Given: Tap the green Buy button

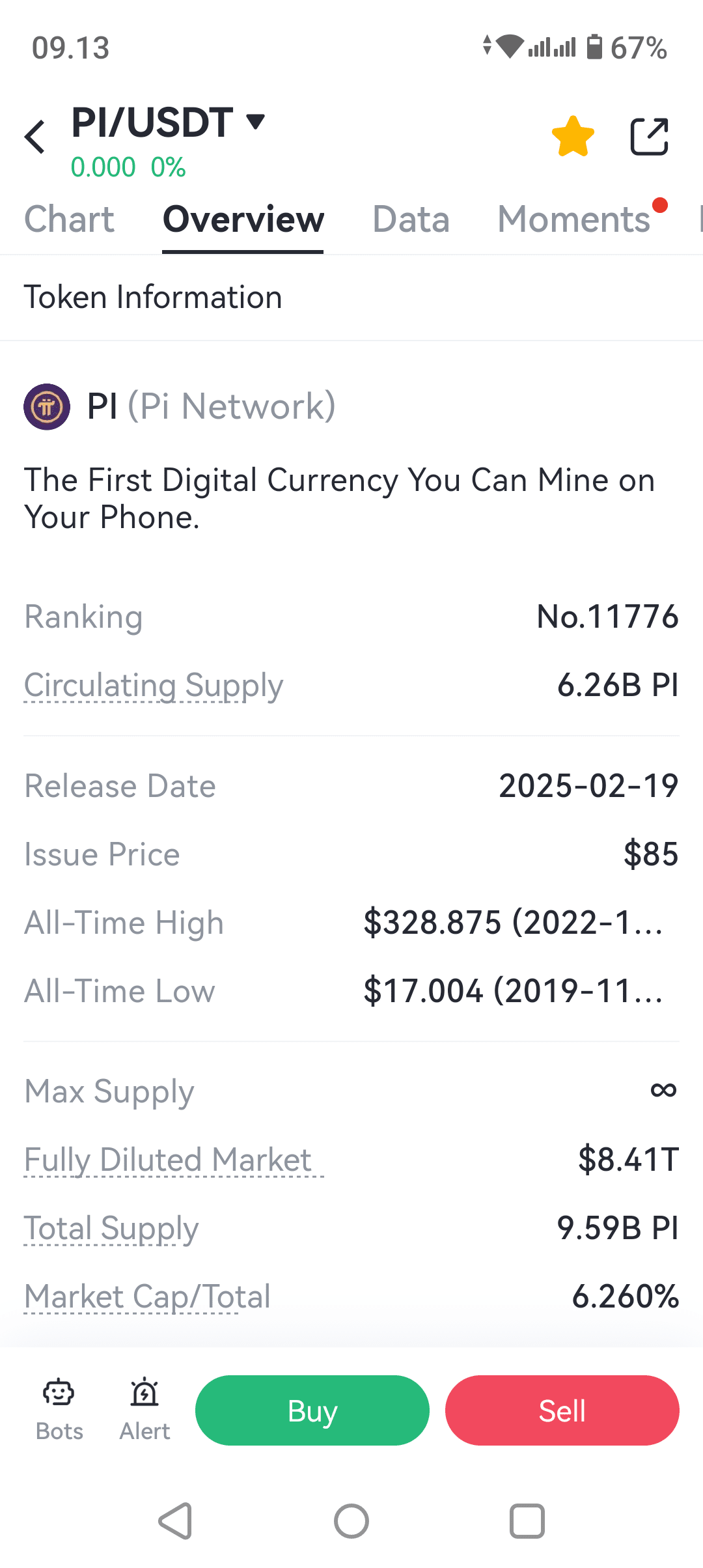Looking at the screenshot, I should coord(312,1410).
